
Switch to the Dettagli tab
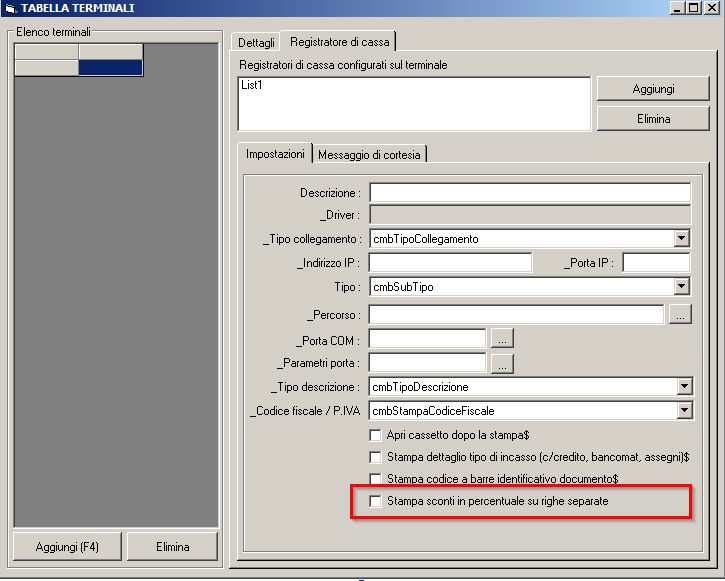pyautogui.click(x=256, y=43)
